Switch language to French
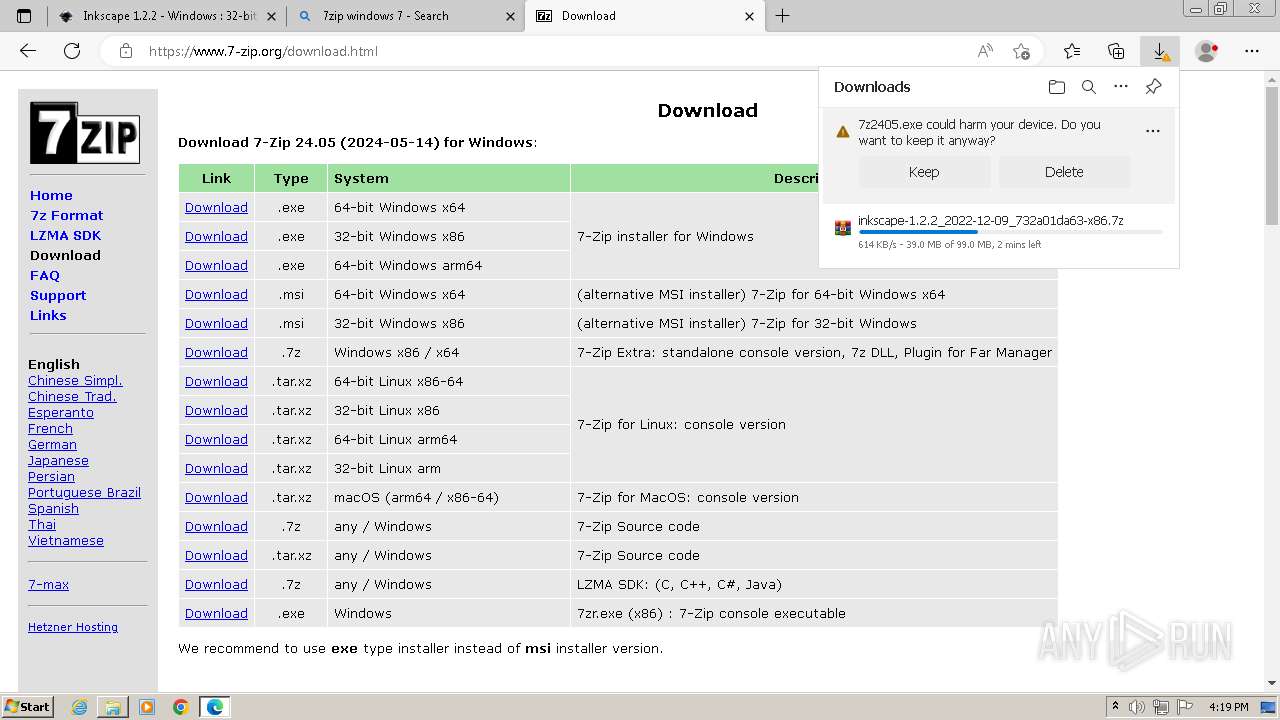The height and width of the screenshot is (720, 1280). pyautogui.click(x=50, y=428)
